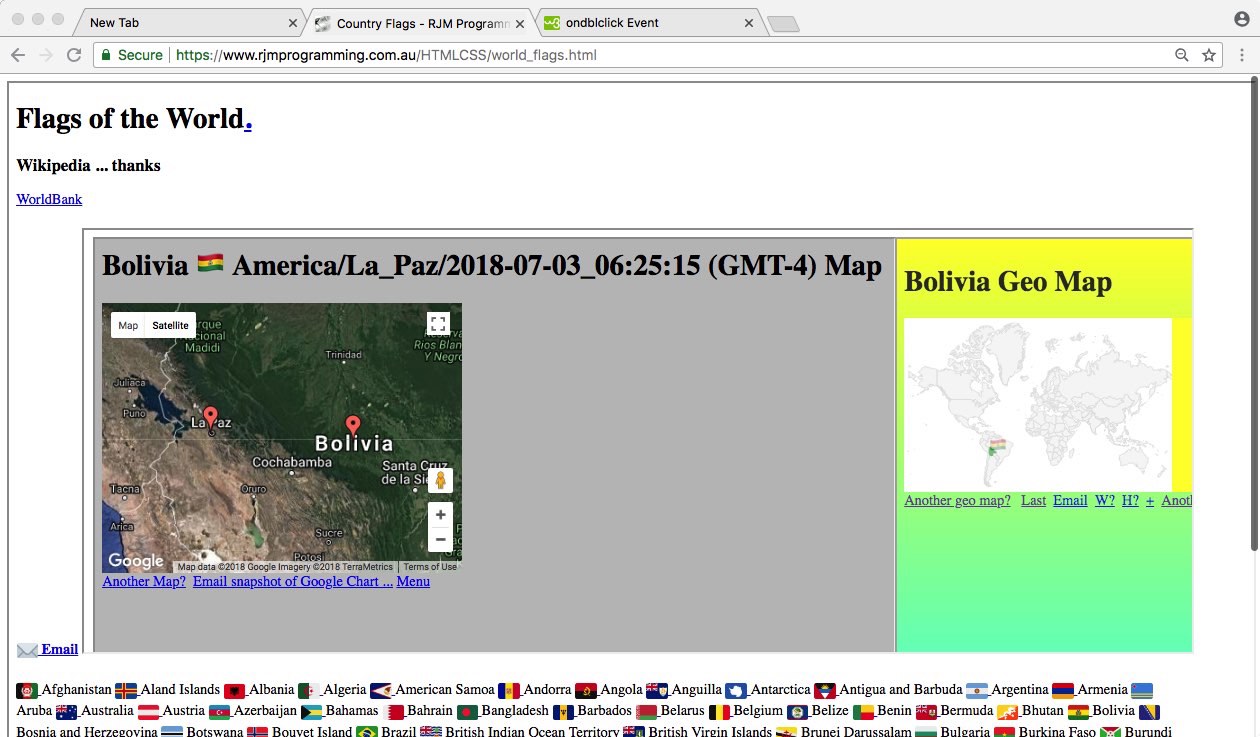
Task: Click the browser reload icon
Action: tap(74, 55)
